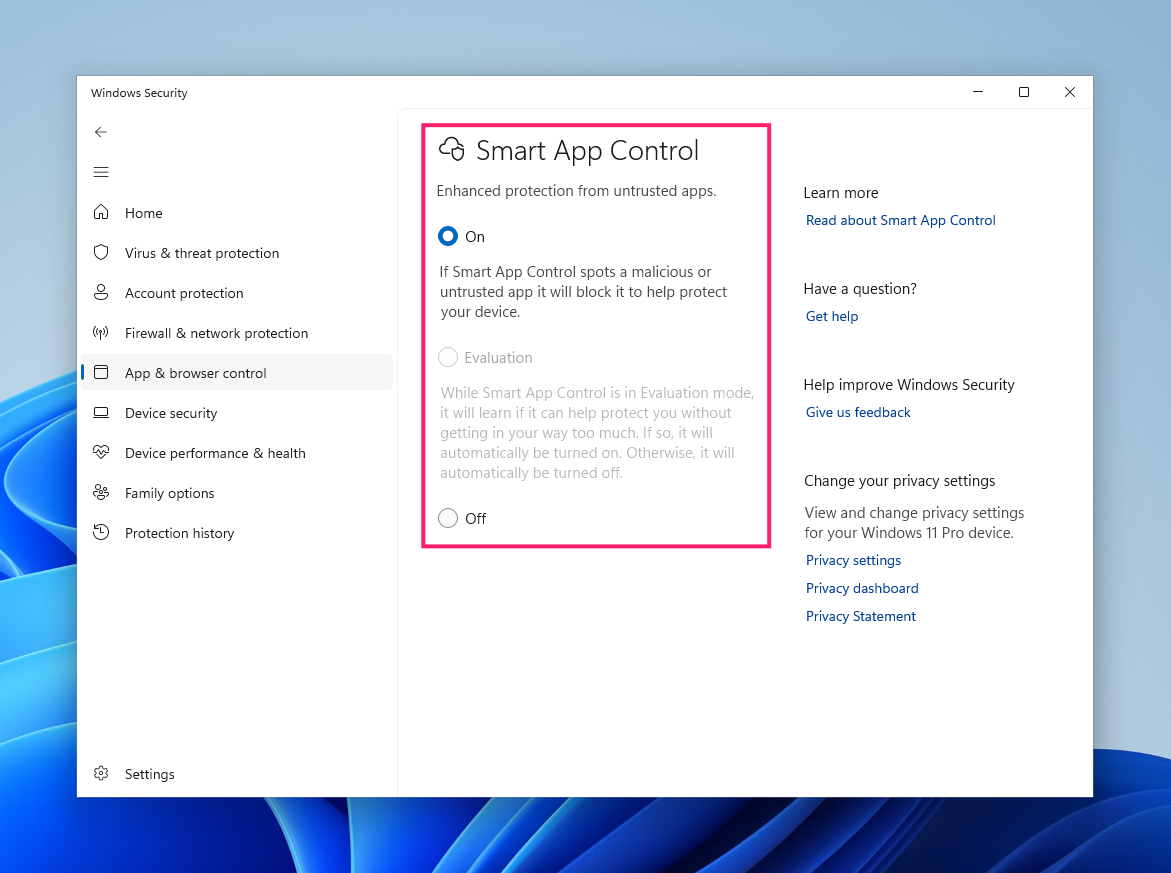Click 'Change your privacy settings' heading
The width and height of the screenshot is (1171, 873).
click(x=899, y=481)
